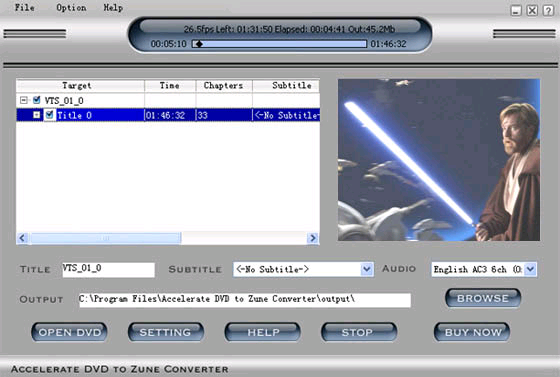560x377 pixels.
Task: Open the File menu
Action: tap(24, 7)
